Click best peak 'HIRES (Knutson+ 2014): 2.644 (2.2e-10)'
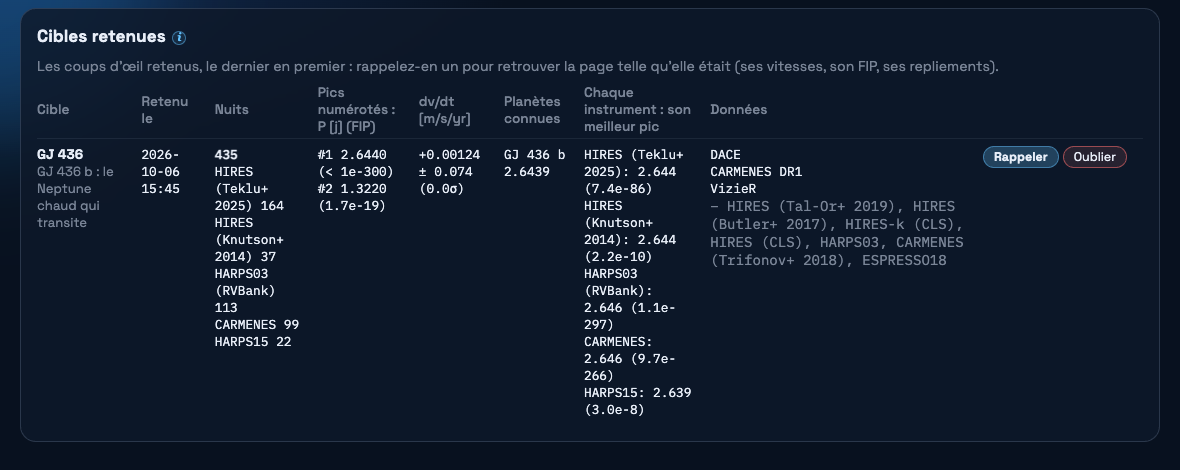 (630, 231)
